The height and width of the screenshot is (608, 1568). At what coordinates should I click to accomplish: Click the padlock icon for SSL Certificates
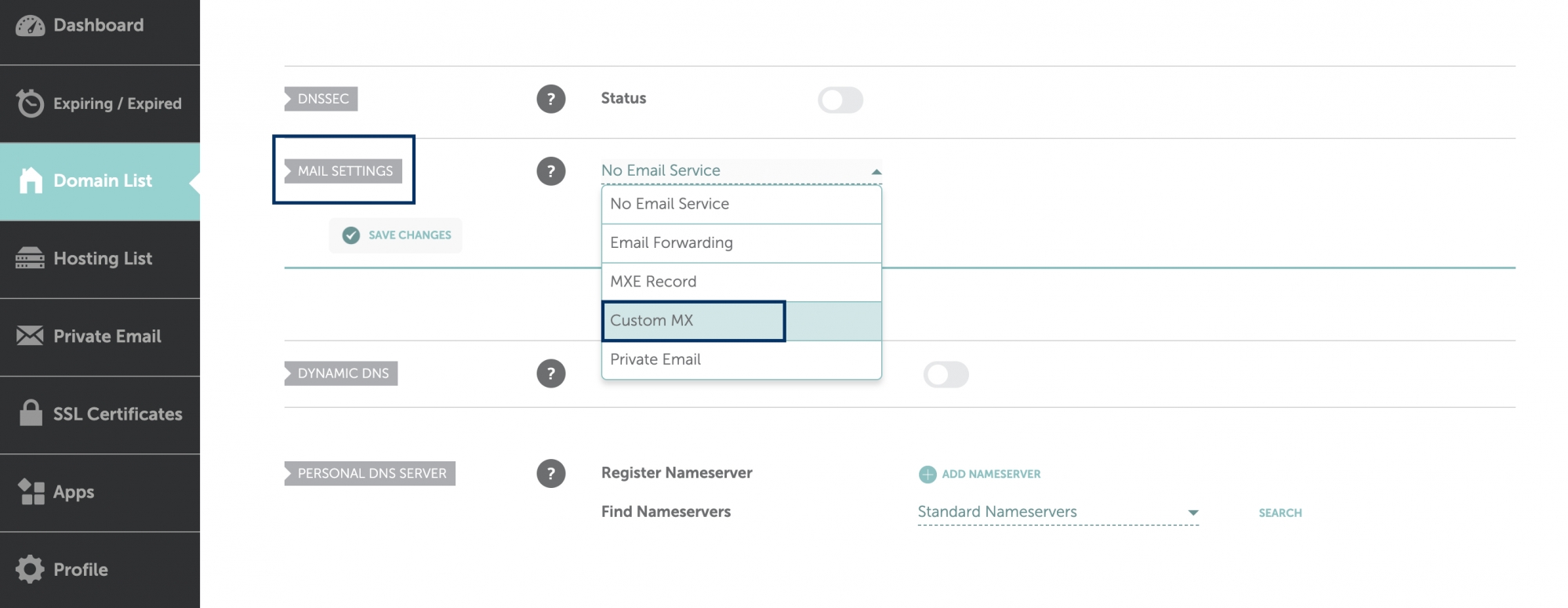30,413
